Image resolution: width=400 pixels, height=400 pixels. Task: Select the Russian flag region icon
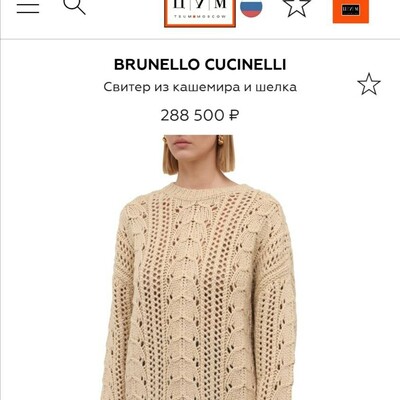point(251,8)
